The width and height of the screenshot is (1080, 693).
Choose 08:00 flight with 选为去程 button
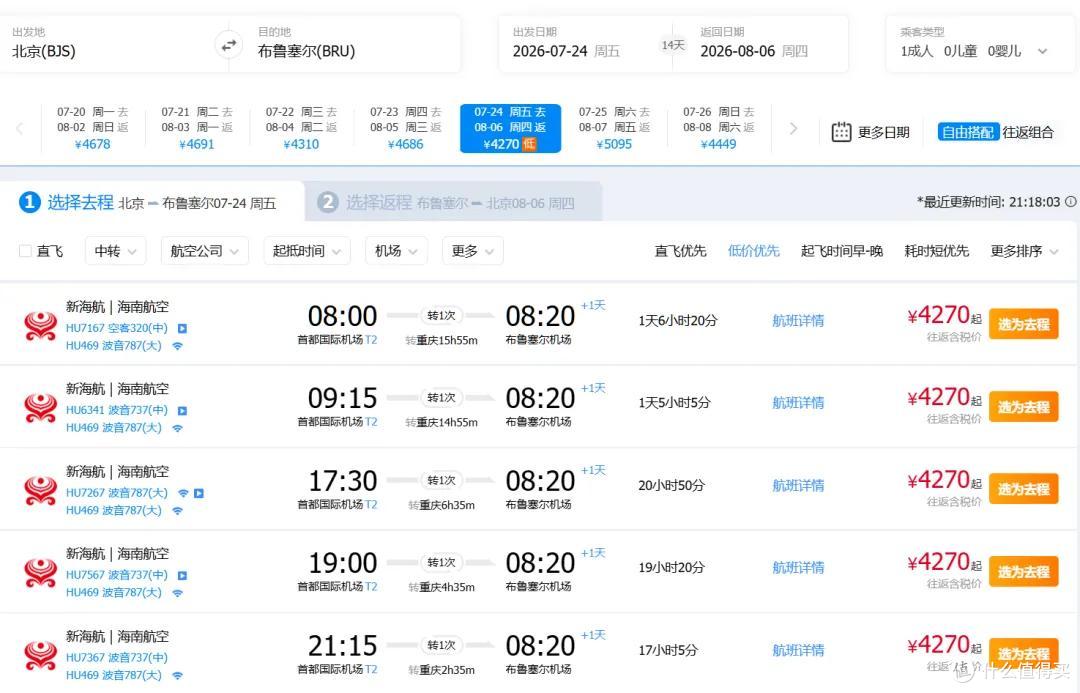click(x=1024, y=324)
